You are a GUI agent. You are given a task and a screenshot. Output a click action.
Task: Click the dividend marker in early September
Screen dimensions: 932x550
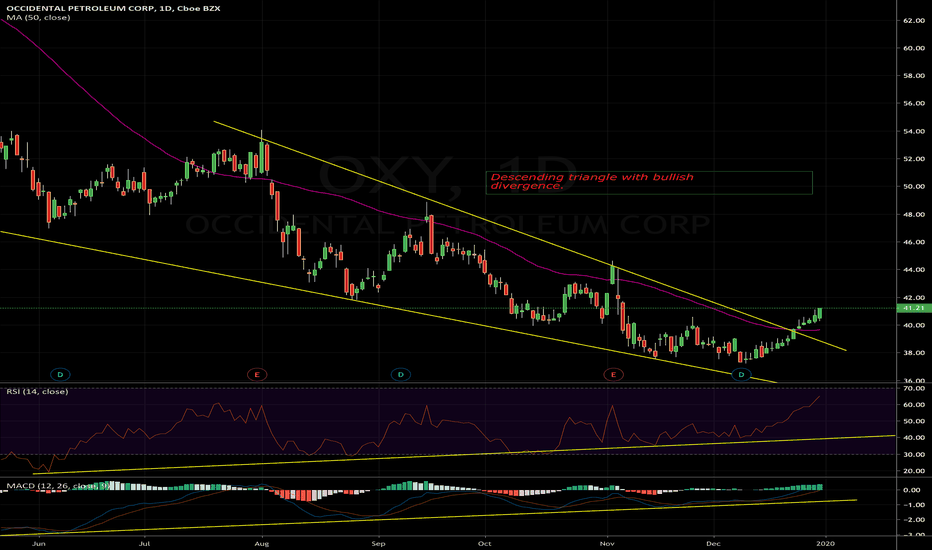(x=401, y=375)
